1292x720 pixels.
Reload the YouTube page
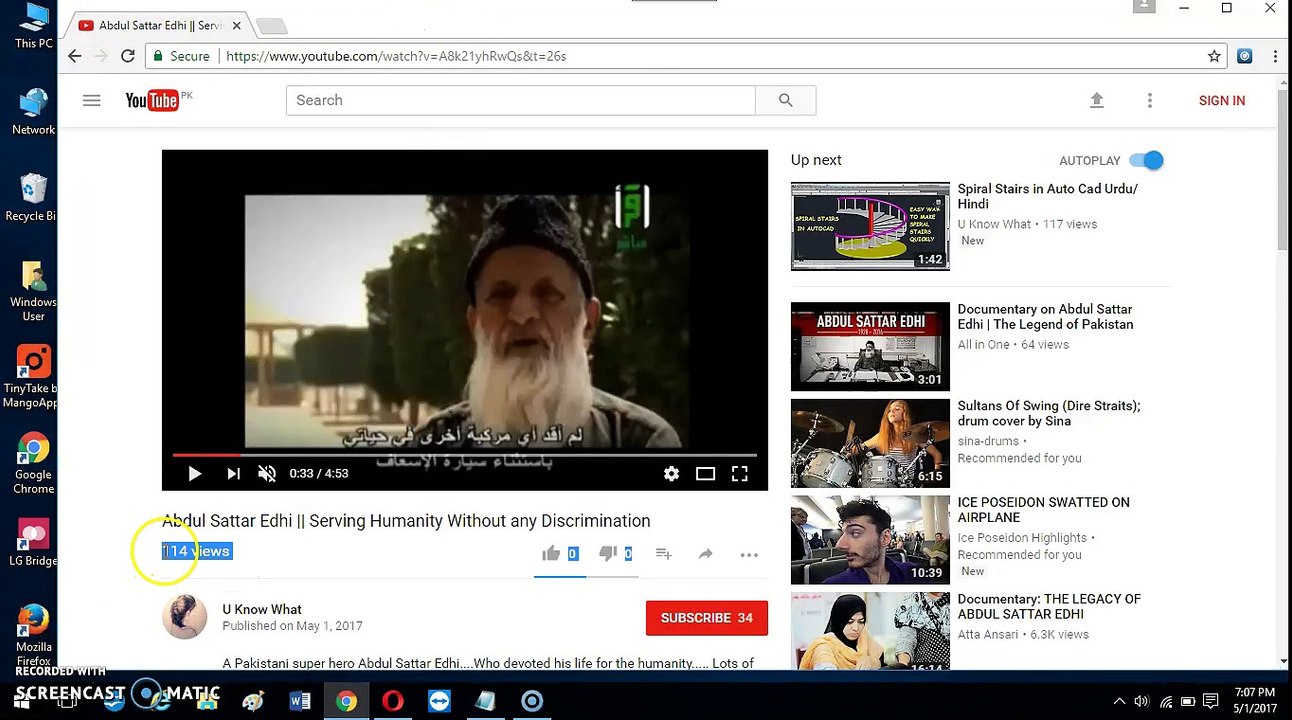pos(128,56)
